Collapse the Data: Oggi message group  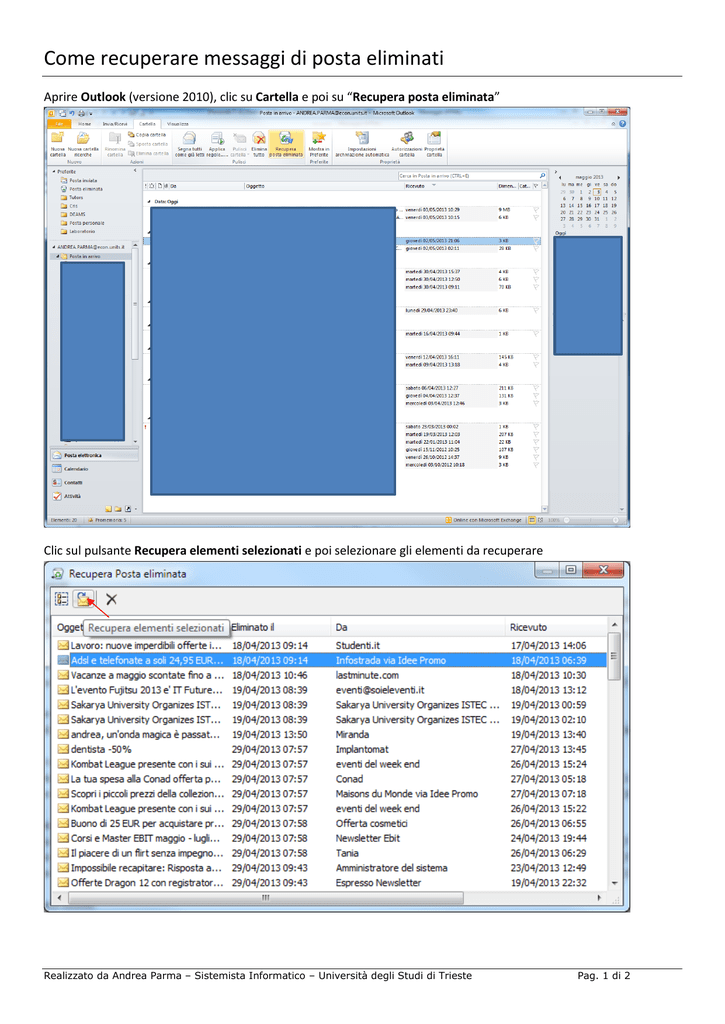tap(149, 202)
